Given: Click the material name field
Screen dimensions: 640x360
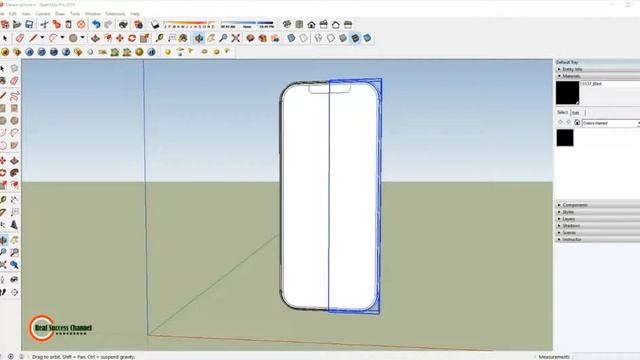Looking at the screenshot, I should coord(611,84).
